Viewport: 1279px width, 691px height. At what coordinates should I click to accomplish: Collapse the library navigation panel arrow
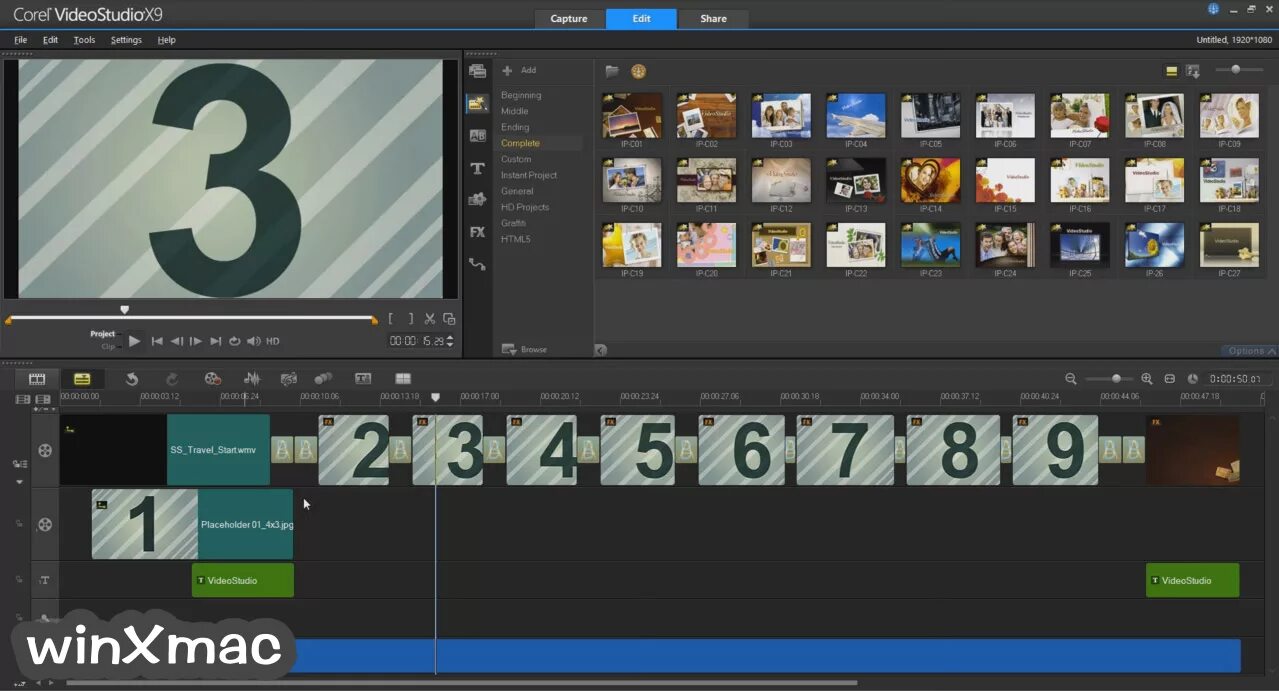600,350
